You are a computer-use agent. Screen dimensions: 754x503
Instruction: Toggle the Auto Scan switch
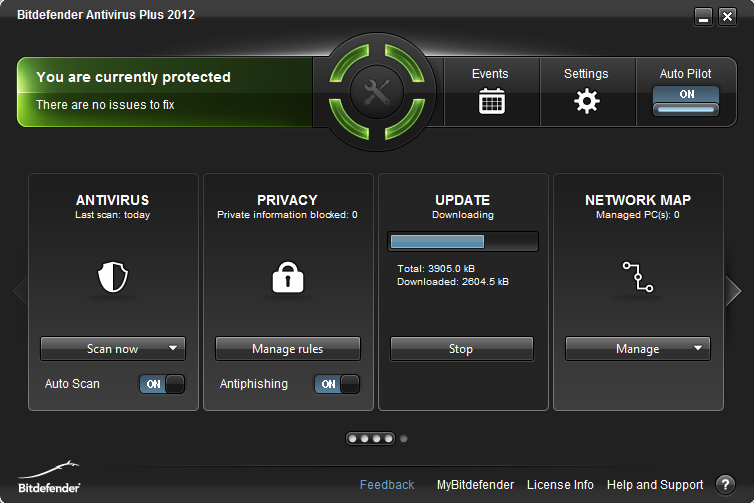coord(162,384)
